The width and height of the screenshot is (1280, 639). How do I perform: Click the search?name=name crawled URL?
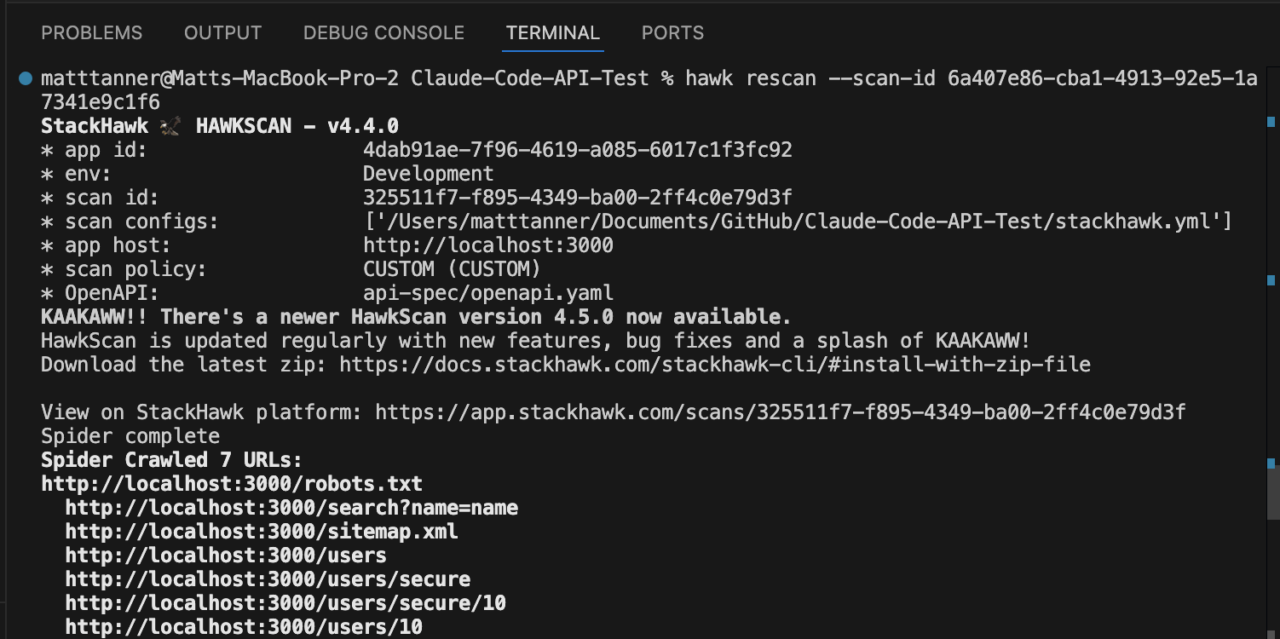tap(292, 508)
